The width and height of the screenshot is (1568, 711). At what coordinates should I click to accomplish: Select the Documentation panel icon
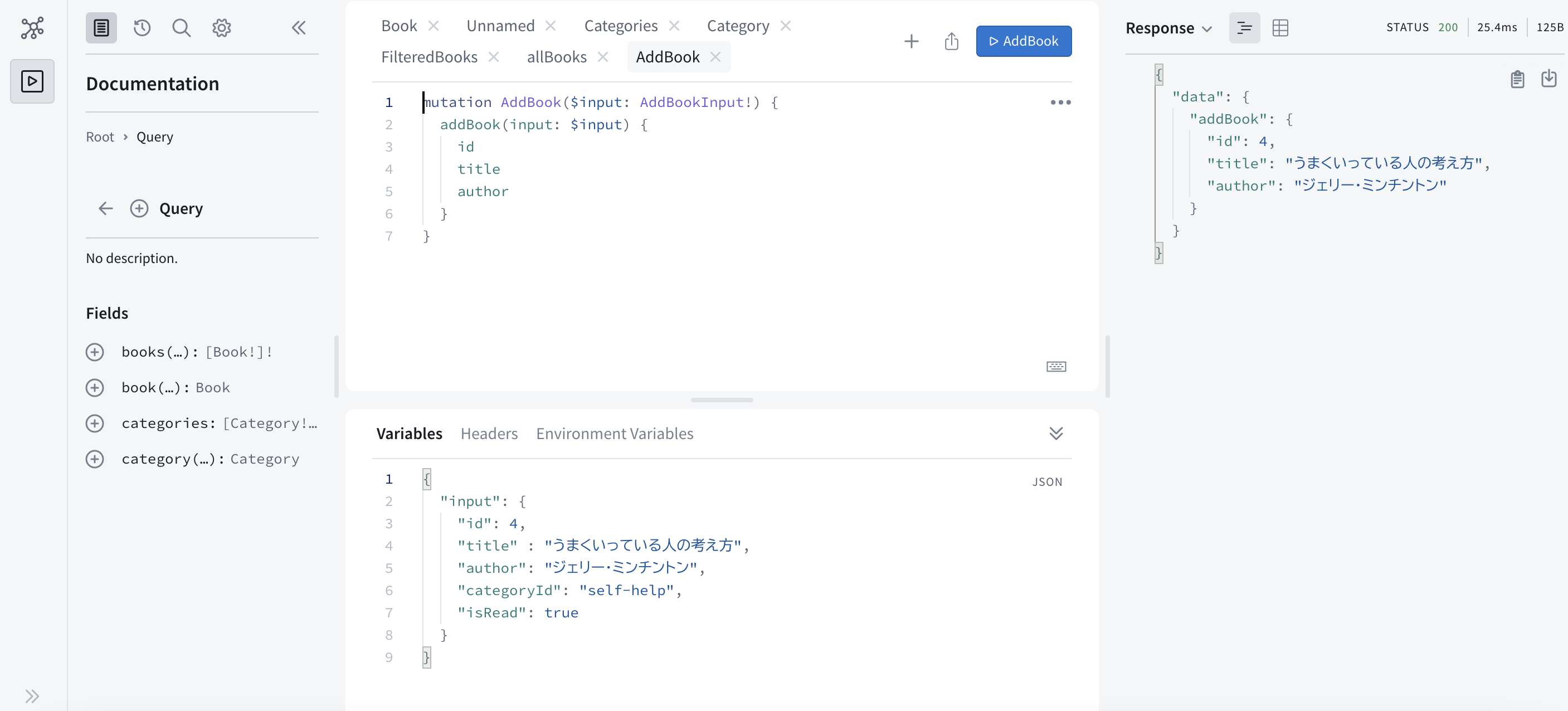click(101, 28)
